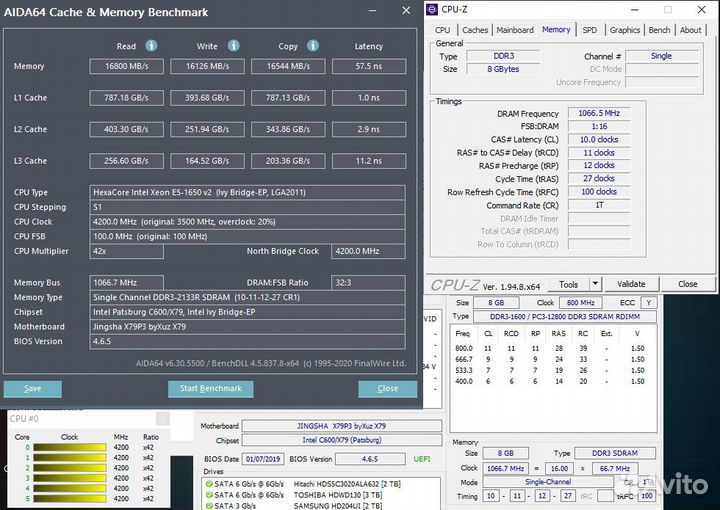Open the About tab in CPU-Z
The image size is (720, 510).
point(690,30)
